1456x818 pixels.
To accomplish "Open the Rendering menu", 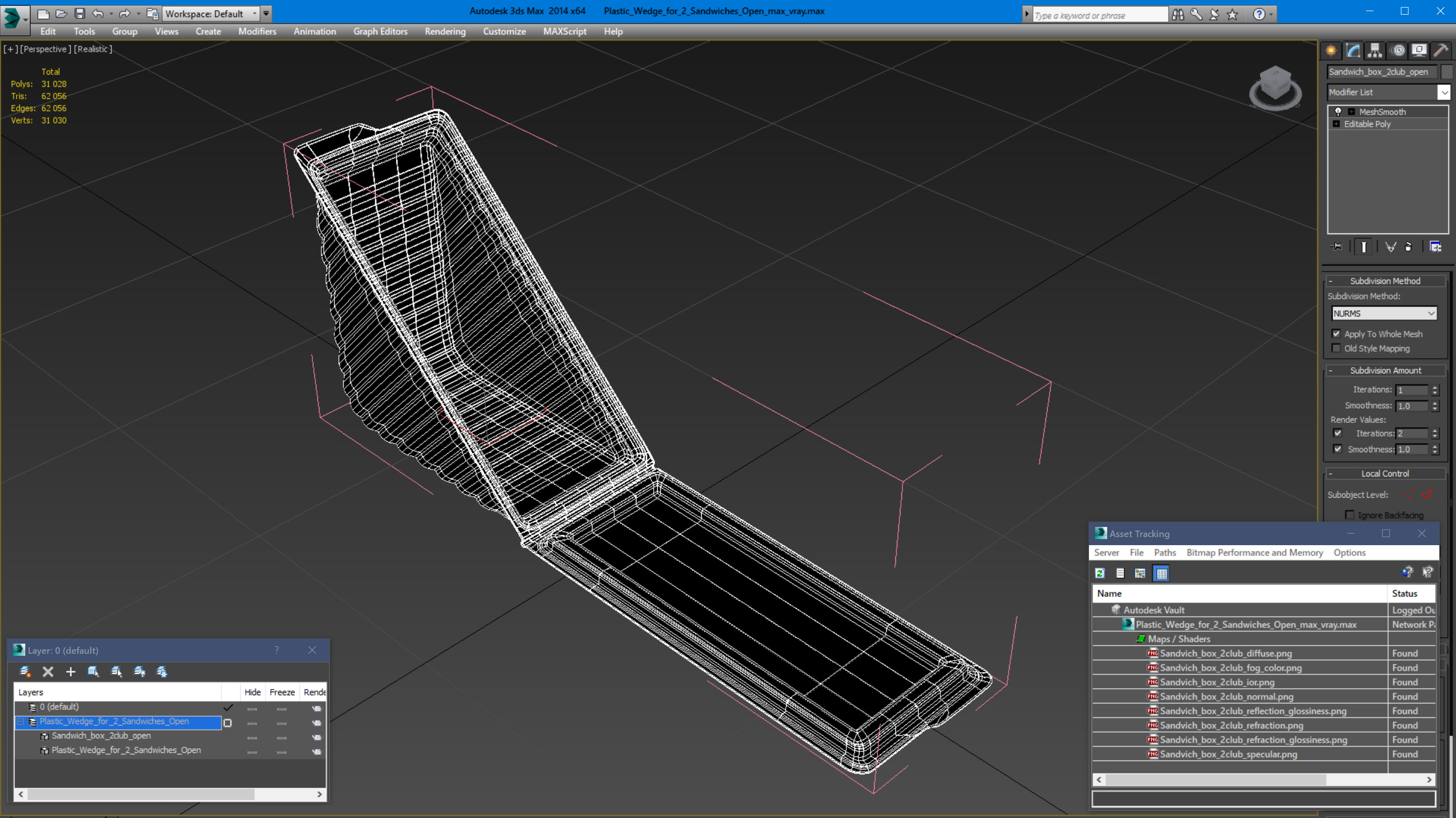I will 445,32.
